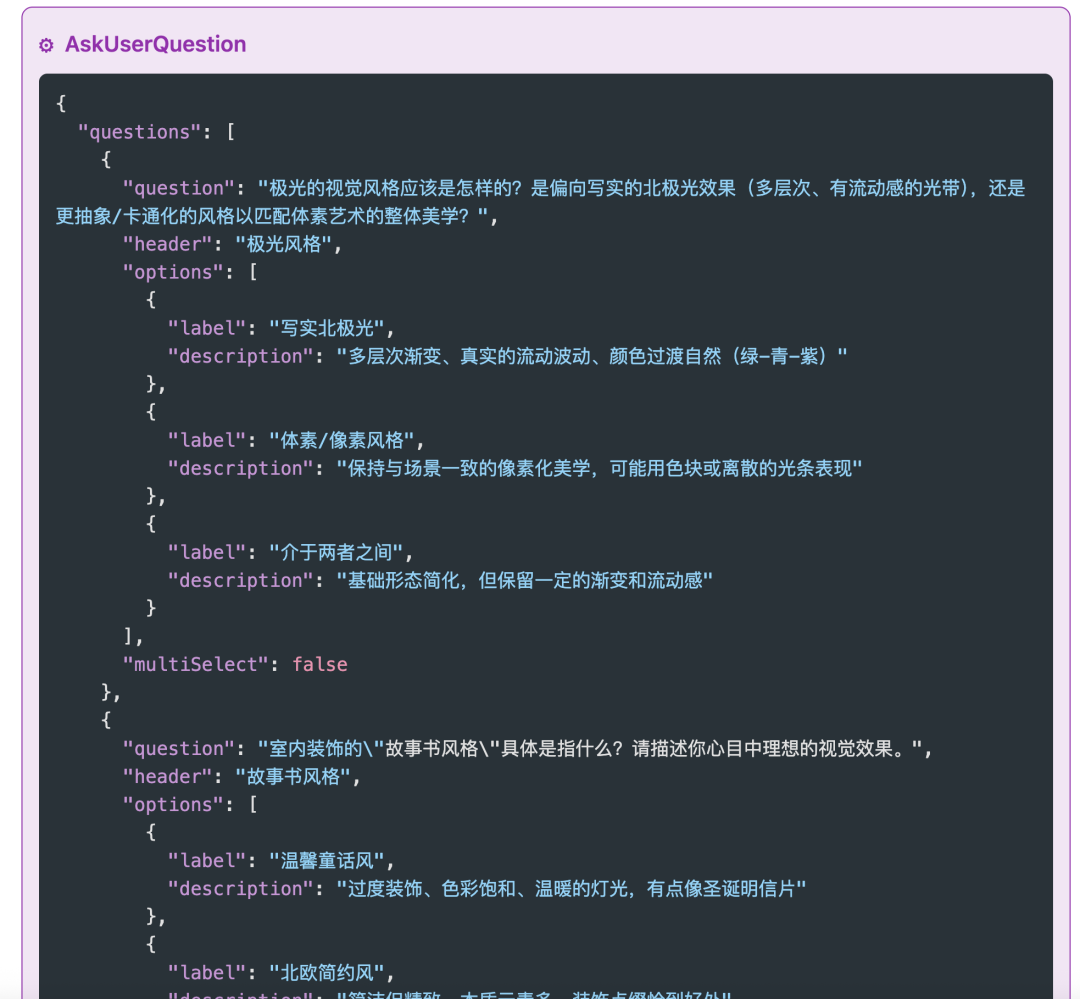Click the description starting "基础形态简化"
Image resolution: width=1080 pixels, height=999 pixels.
[524, 581]
